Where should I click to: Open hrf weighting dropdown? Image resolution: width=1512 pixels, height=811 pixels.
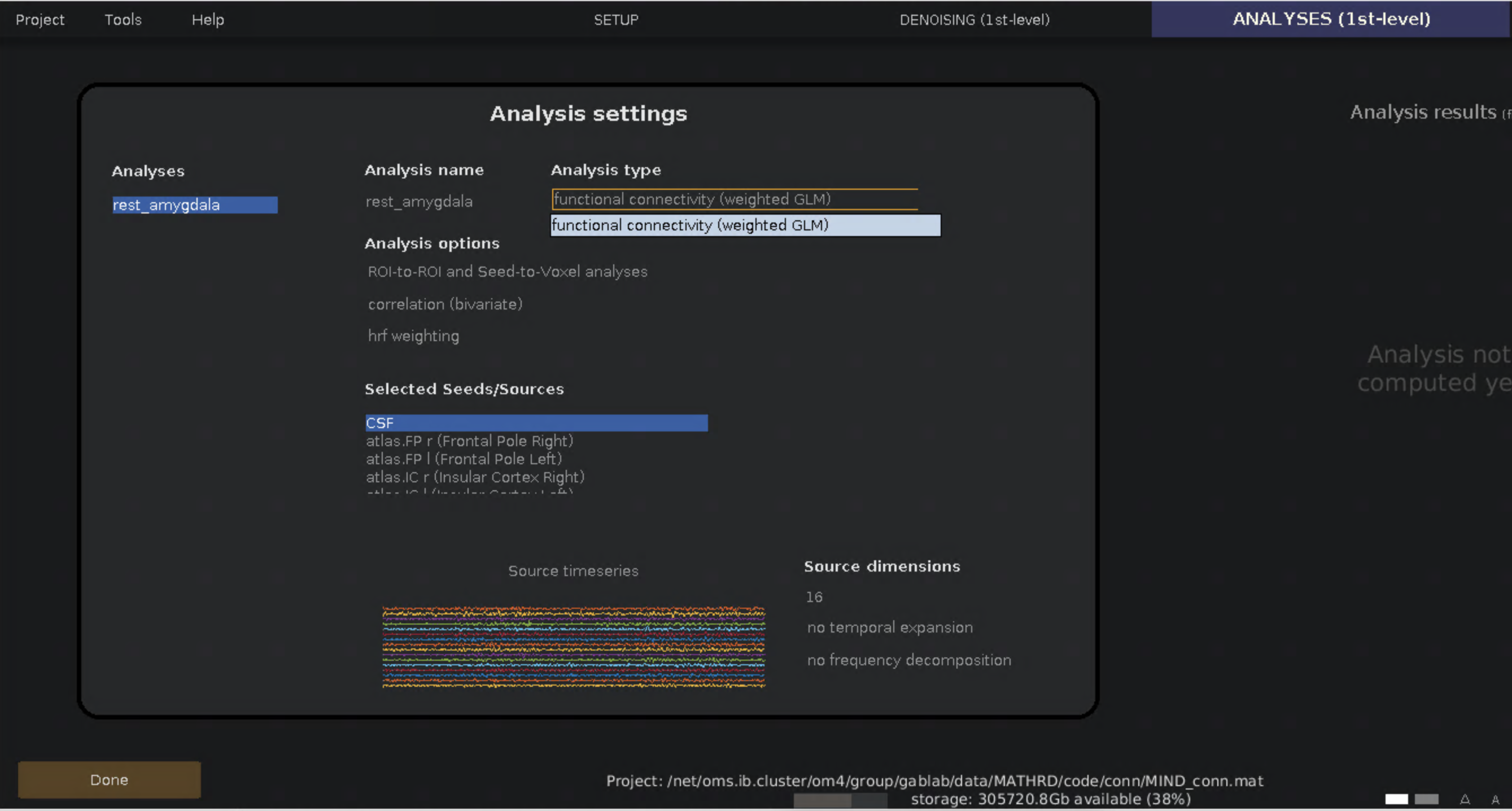413,336
